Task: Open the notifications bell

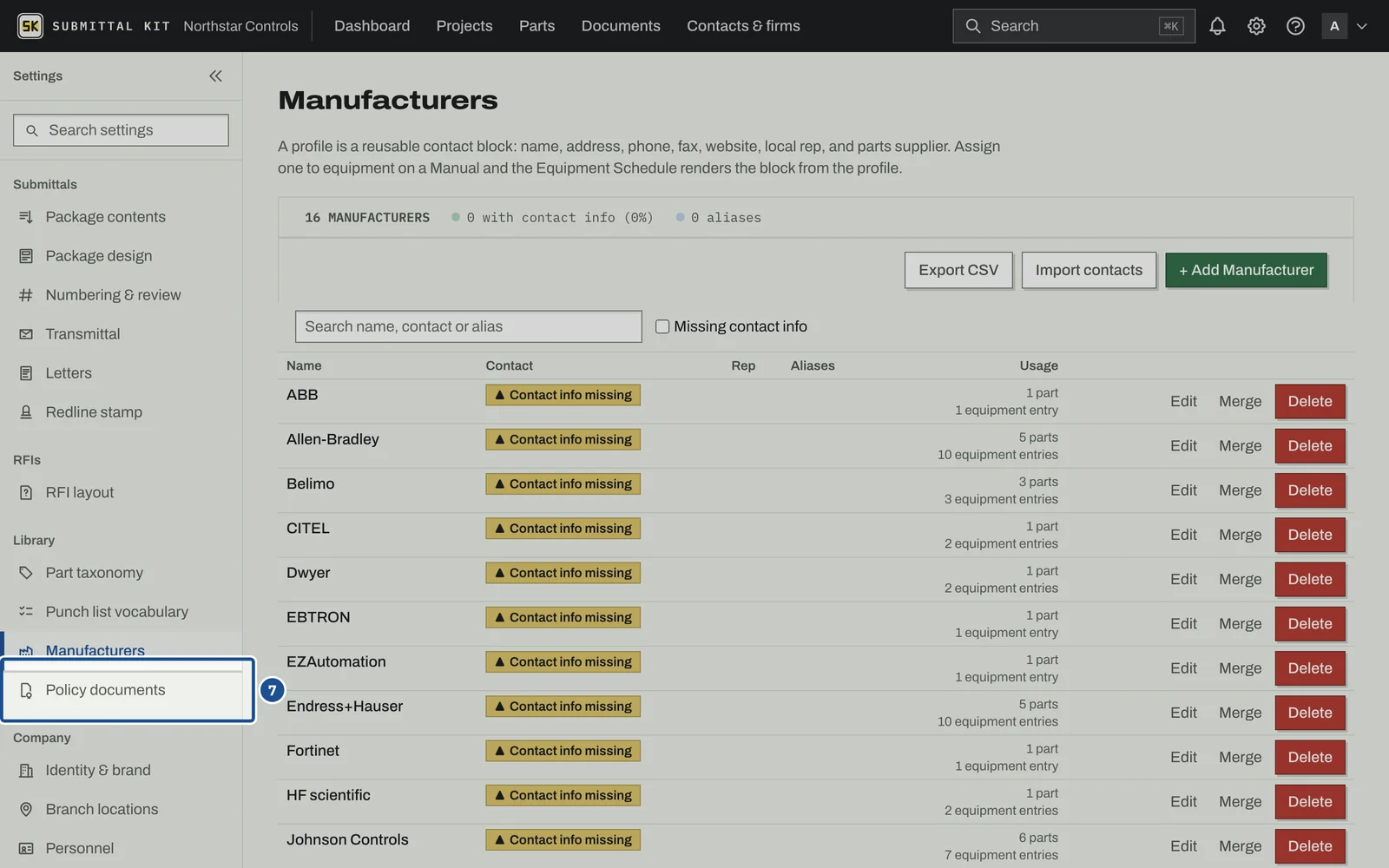Action: [x=1217, y=26]
